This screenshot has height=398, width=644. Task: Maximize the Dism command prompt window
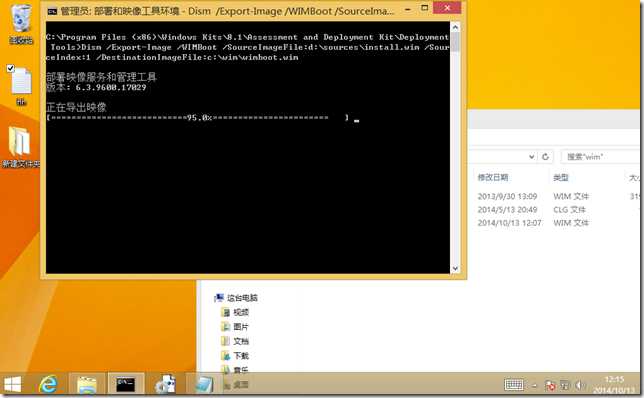[424, 8]
